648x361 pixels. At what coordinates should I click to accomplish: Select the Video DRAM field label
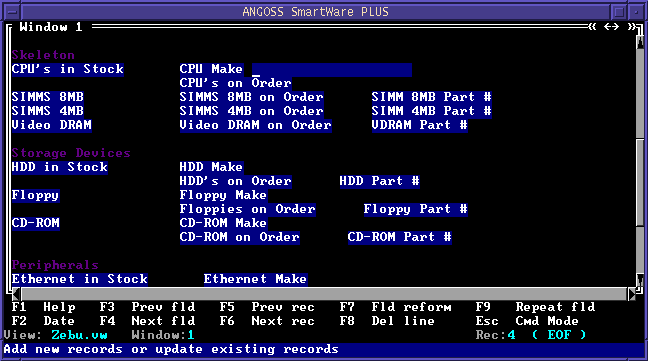[x=52, y=125]
